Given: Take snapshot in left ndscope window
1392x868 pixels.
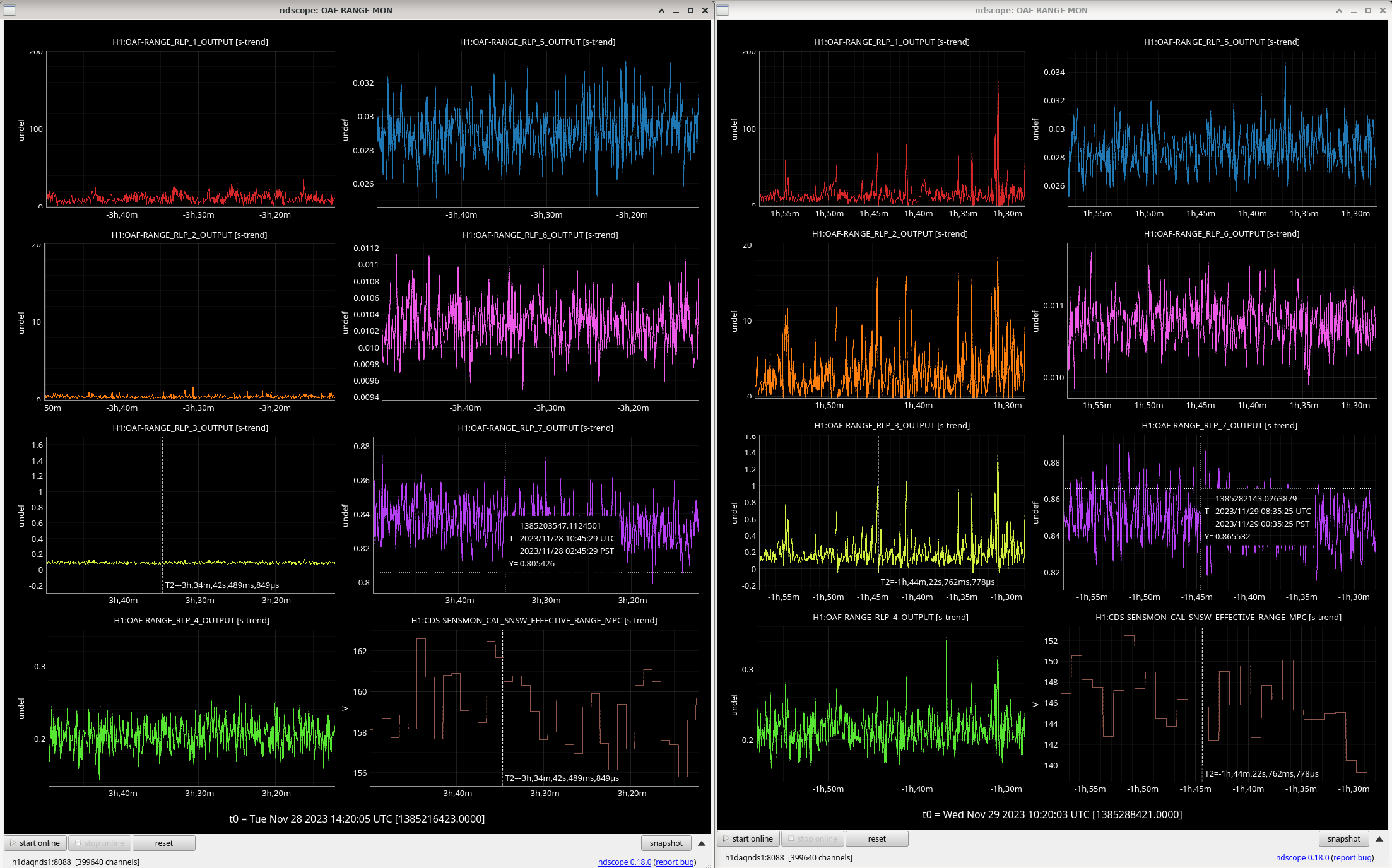Looking at the screenshot, I should tap(666, 843).
